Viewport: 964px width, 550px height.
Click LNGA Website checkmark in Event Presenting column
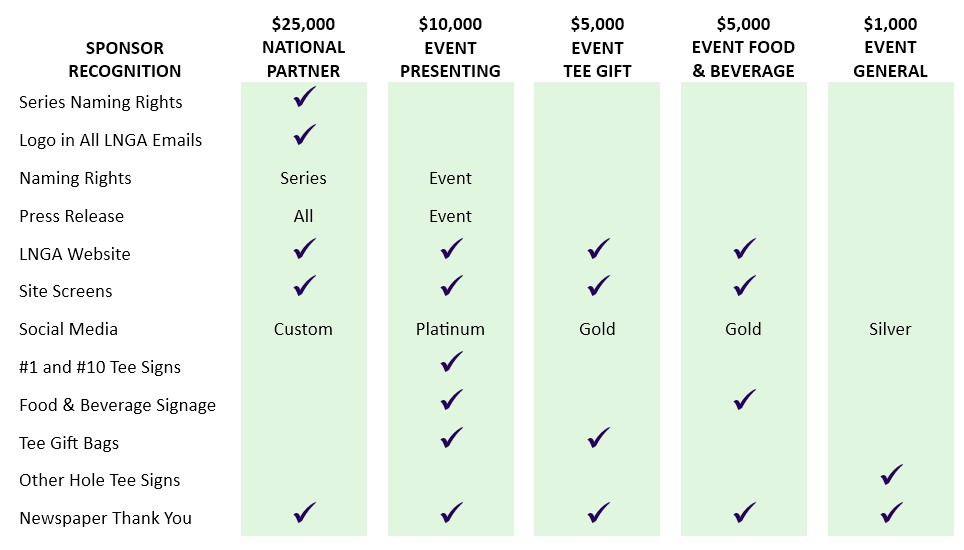451,249
